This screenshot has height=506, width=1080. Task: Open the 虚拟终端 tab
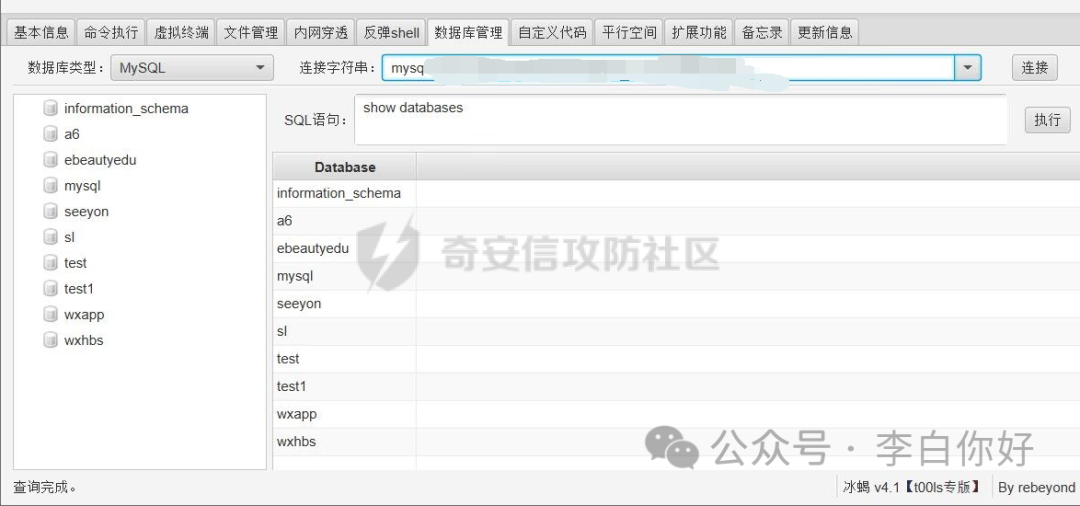pyautogui.click(x=181, y=32)
